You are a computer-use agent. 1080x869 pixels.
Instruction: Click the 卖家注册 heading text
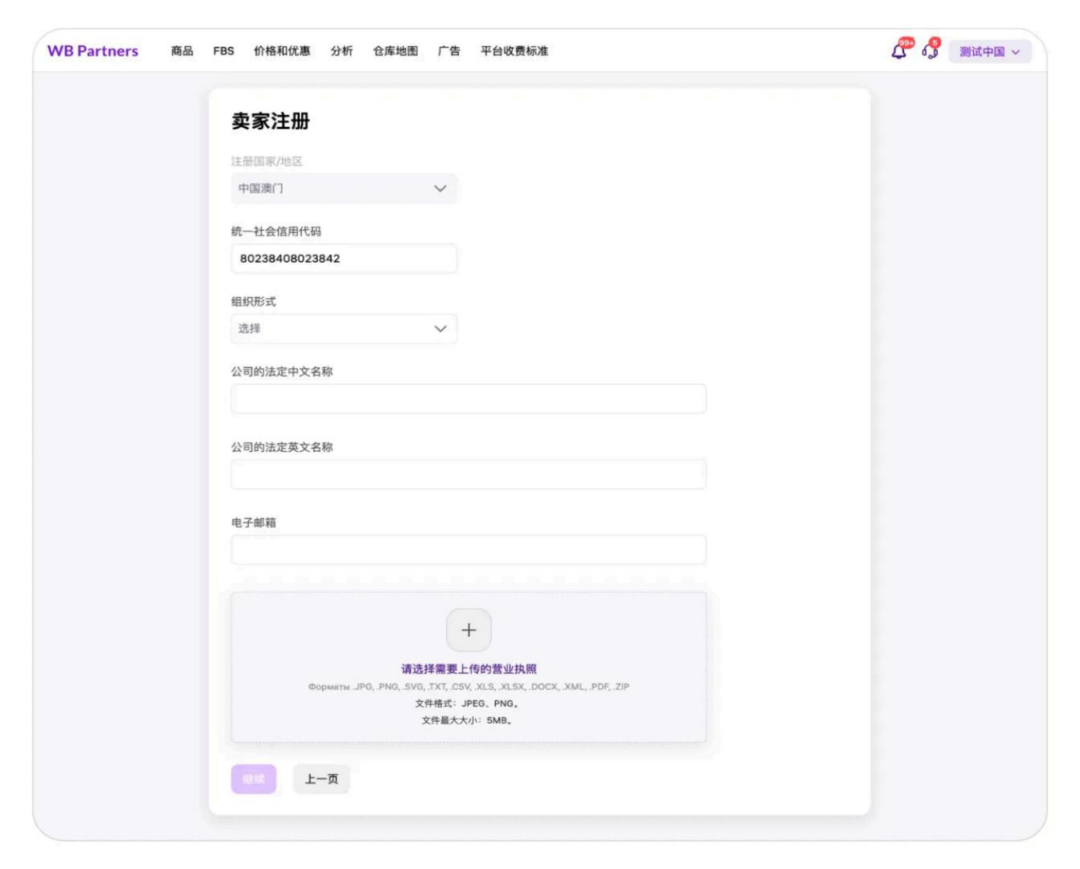pyautogui.click(x=271, y=121)
